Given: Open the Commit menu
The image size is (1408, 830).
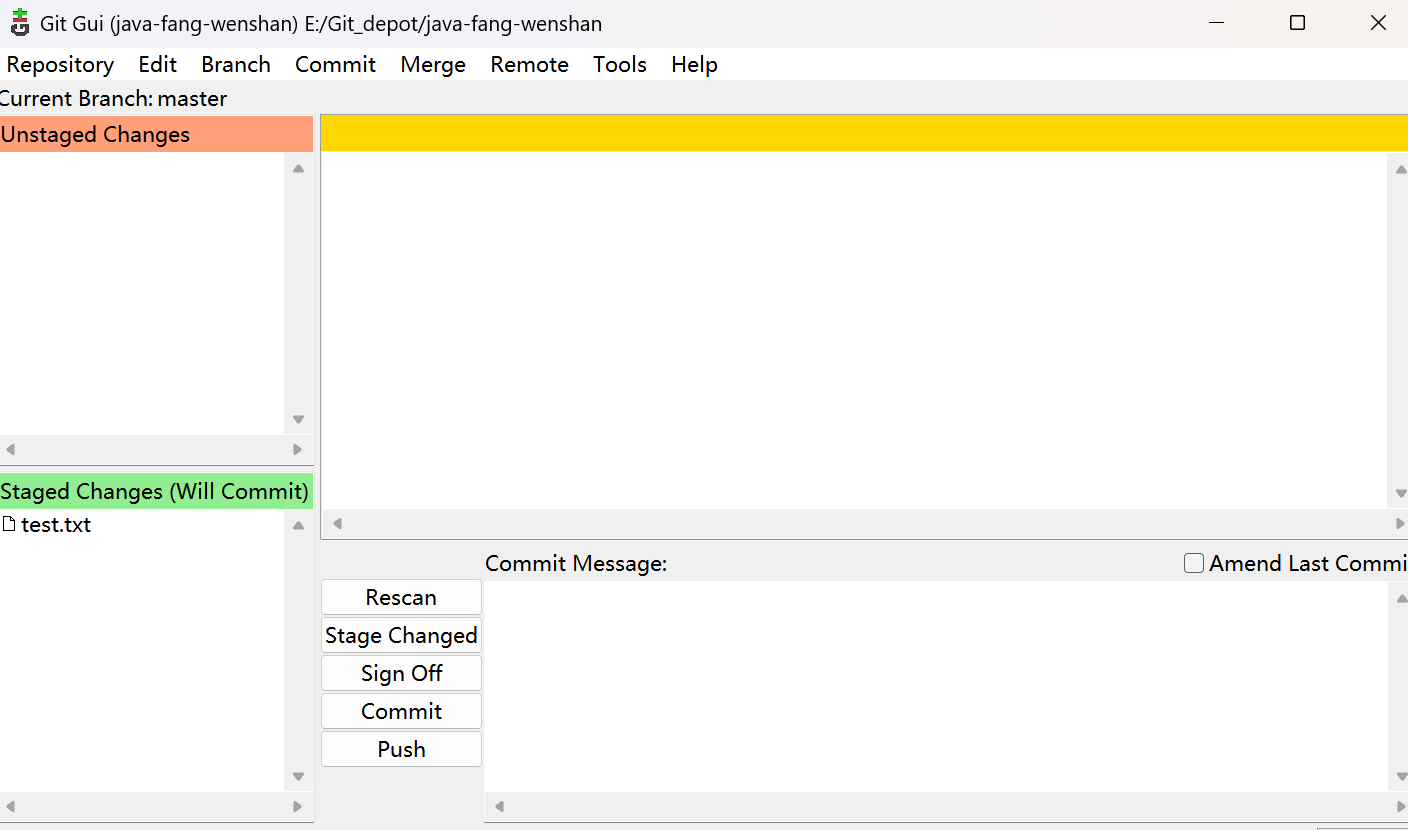Looking at the screenshot, I should pos(335,64).
